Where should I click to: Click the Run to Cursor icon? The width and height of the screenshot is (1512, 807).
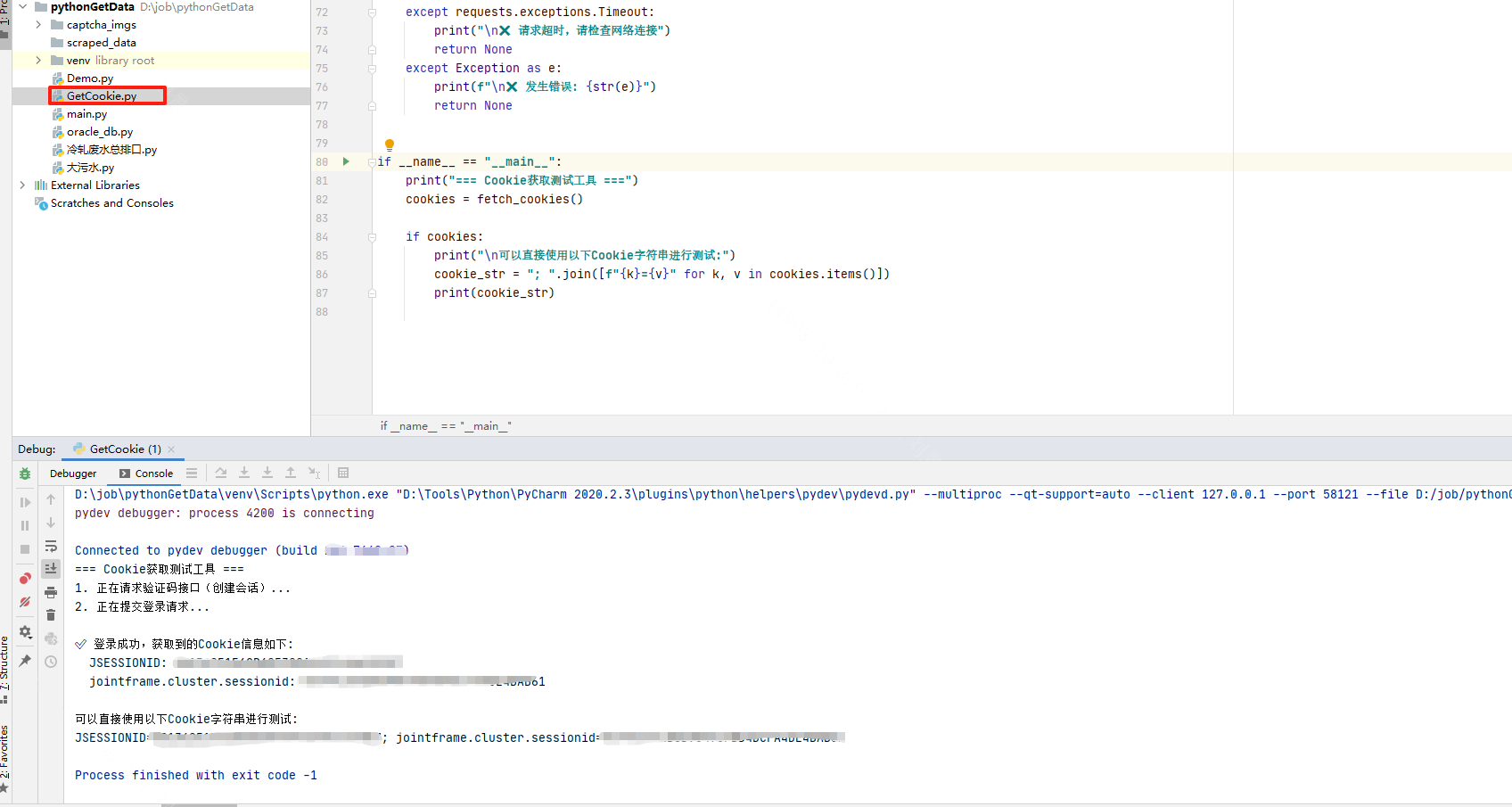[314, 473]
